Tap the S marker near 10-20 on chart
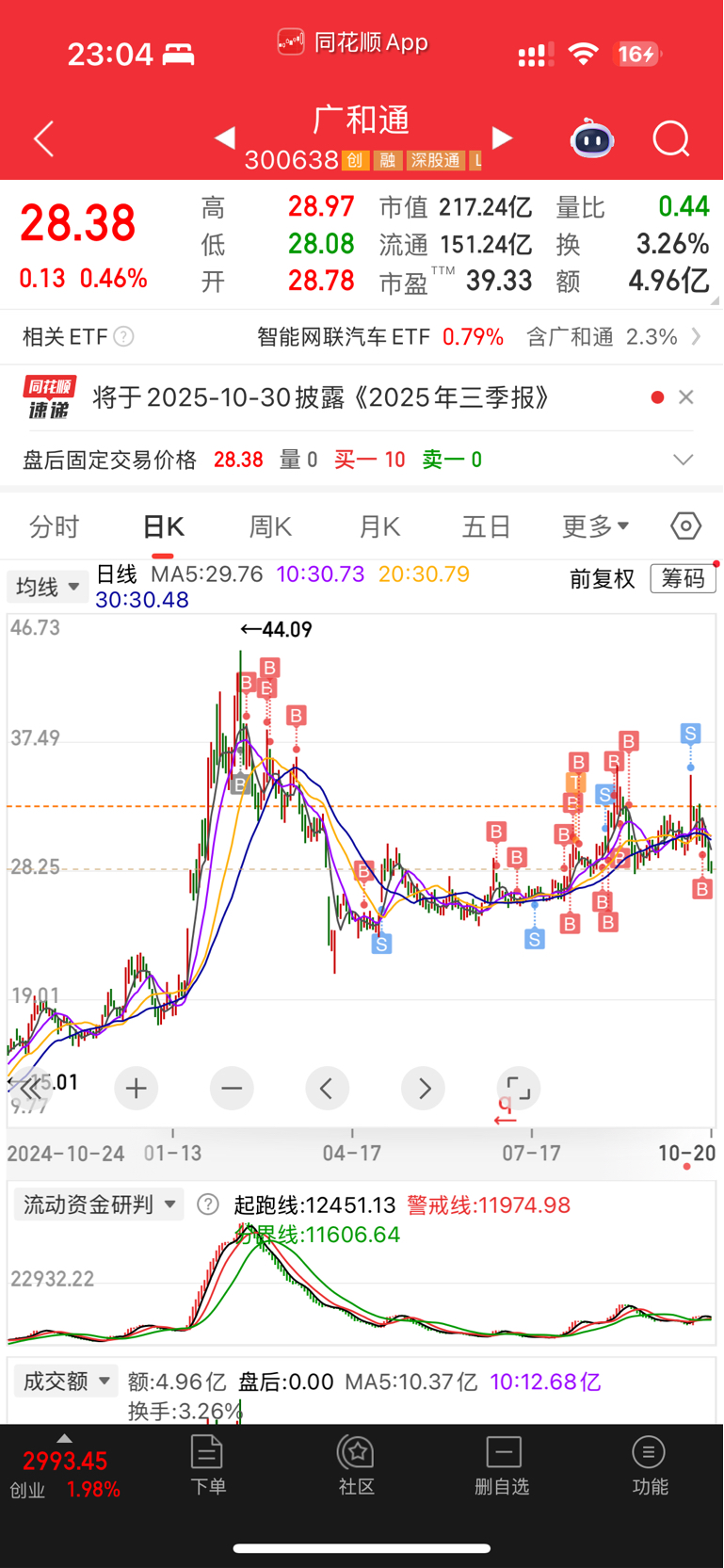This screenshot has width=724, height=1568. point(691,734)
